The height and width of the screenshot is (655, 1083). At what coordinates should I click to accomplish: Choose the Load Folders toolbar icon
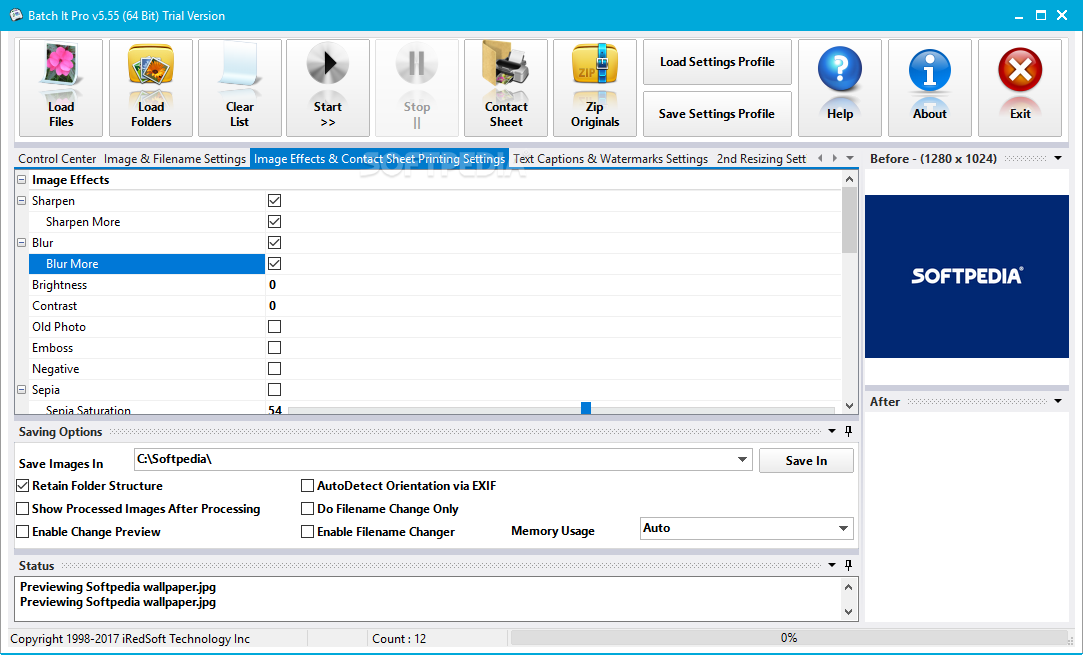click(x=151, y=88)
